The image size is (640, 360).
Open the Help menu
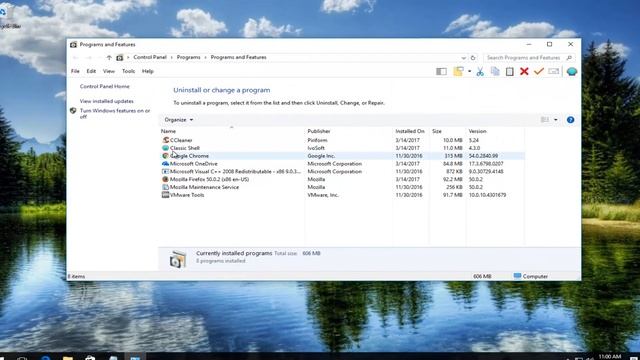tap(148, 71)
